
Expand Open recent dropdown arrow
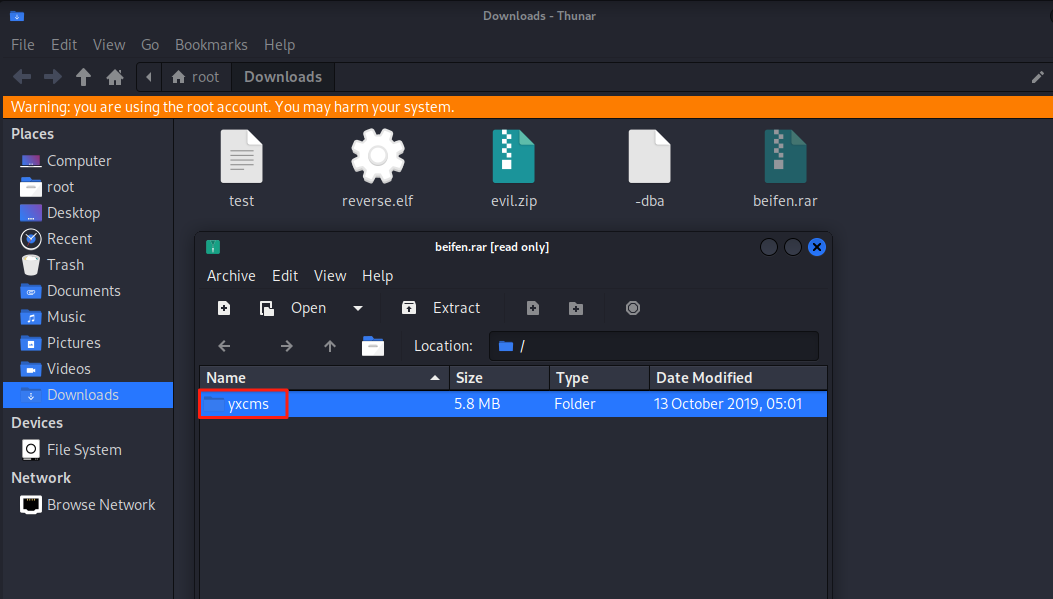coord(358,308)
